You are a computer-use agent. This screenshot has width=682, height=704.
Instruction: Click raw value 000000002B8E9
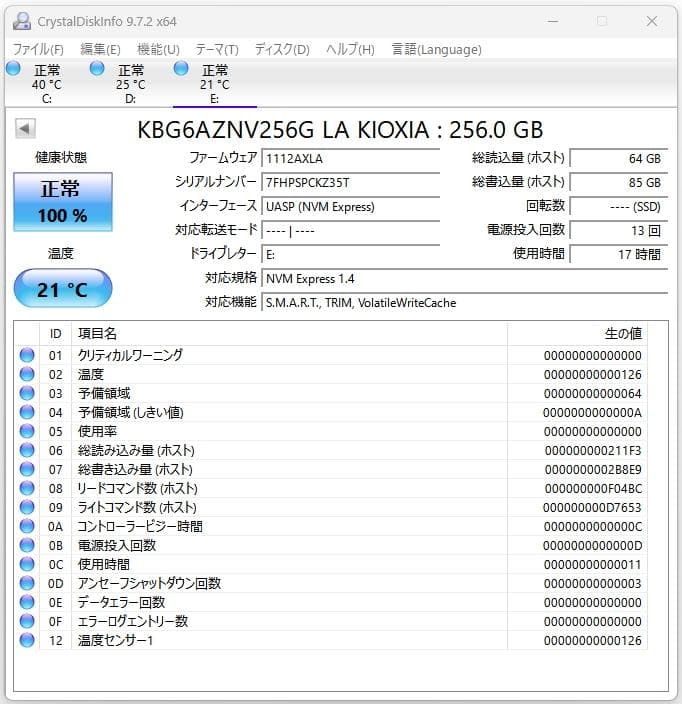(x=593, y=470)
